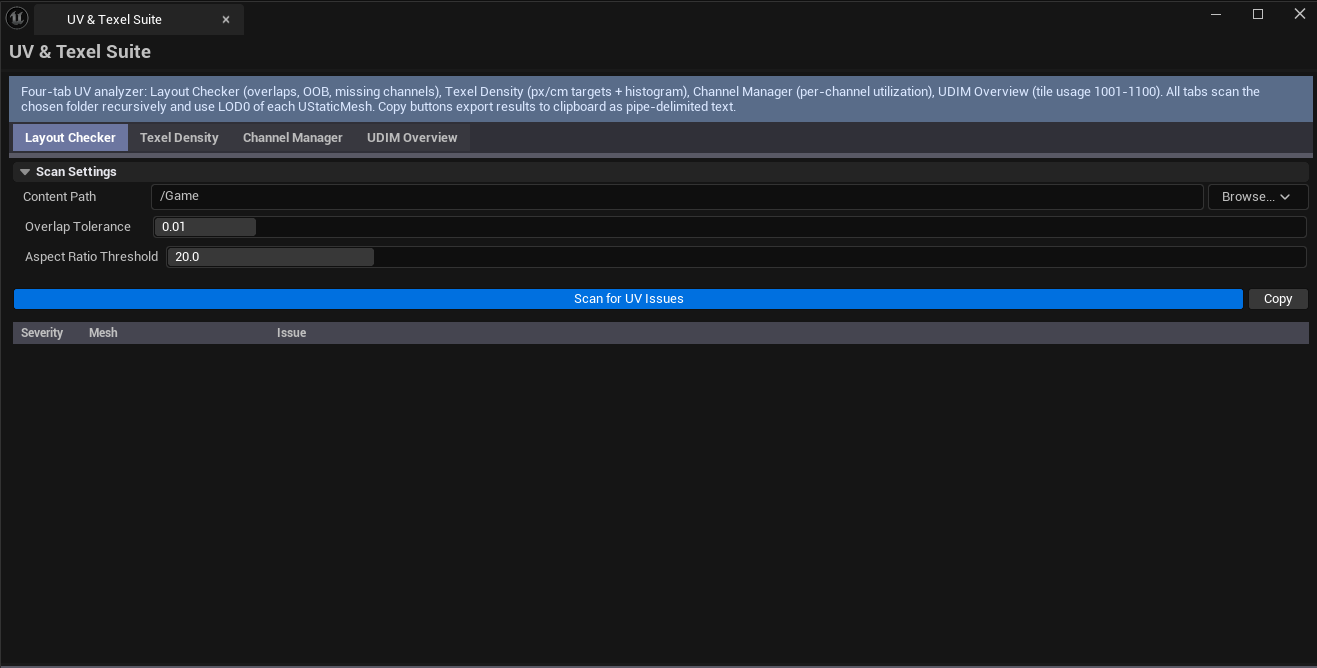Screen dimensions: 1317x668
Task: Sort by the Issue column header
Action: pos(291,333)
